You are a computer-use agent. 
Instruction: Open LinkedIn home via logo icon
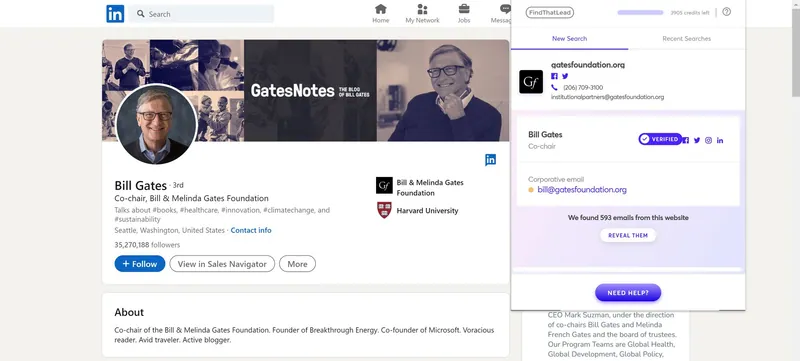[115, 14]
